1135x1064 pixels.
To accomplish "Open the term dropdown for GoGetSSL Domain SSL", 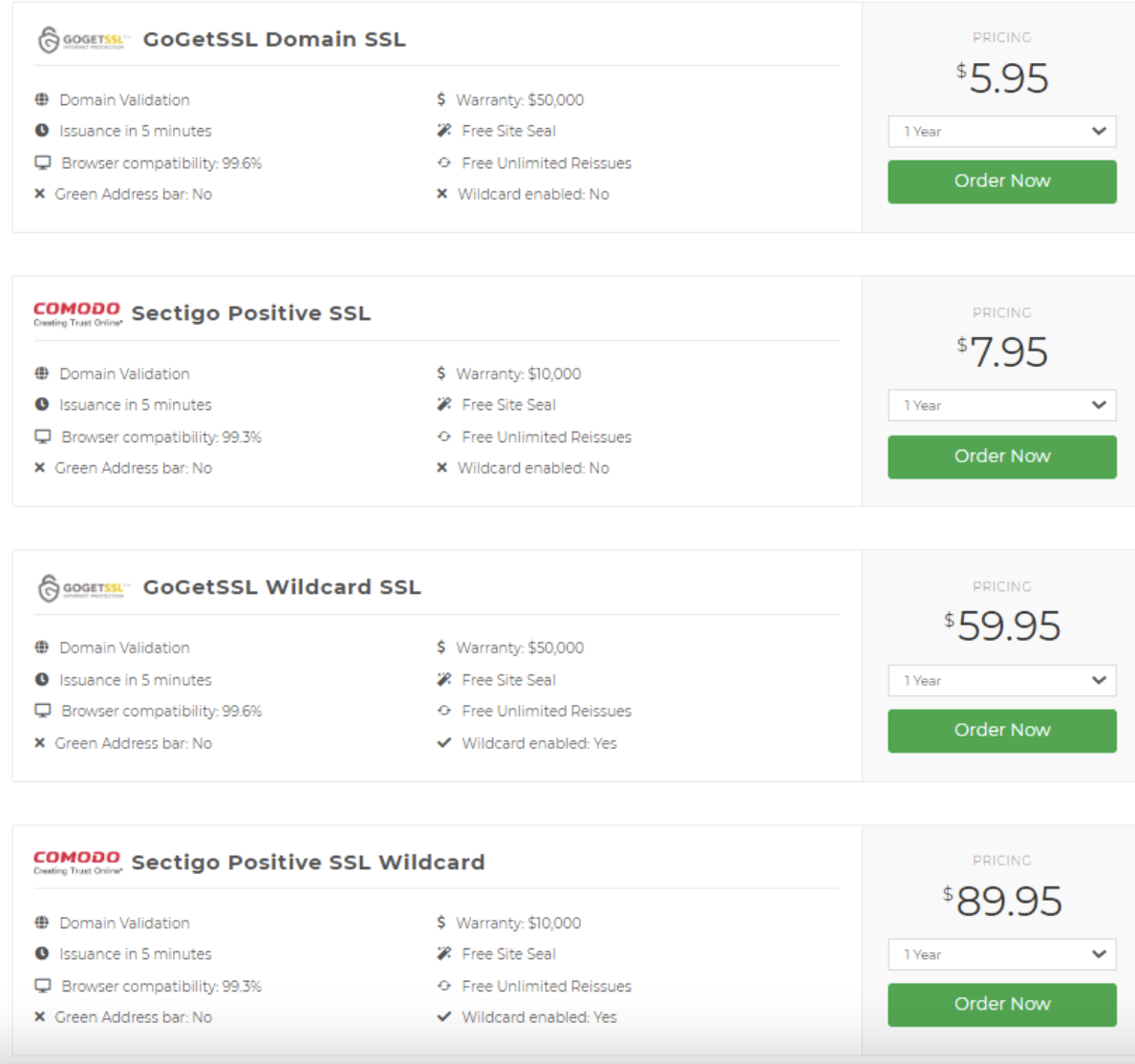I will (x=1001, y=132).
